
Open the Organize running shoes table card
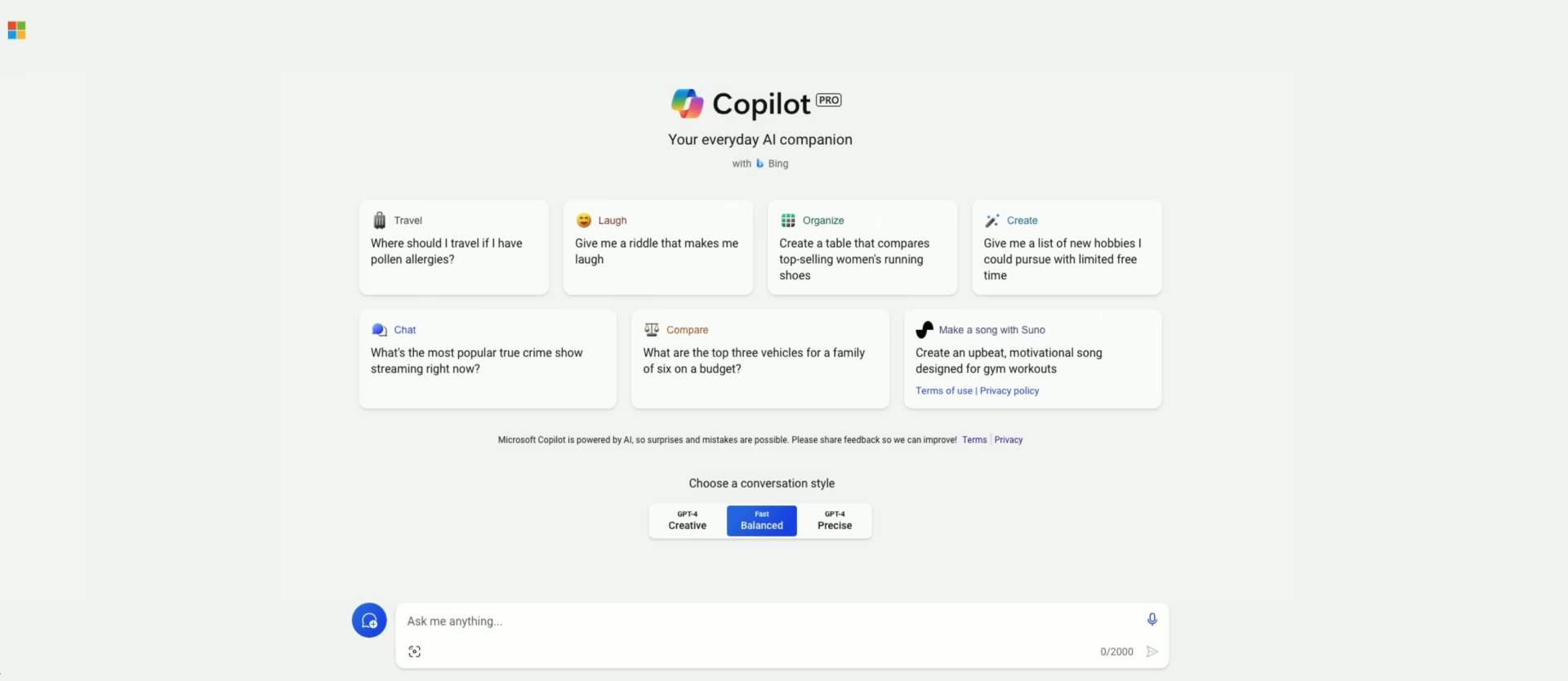862,248
